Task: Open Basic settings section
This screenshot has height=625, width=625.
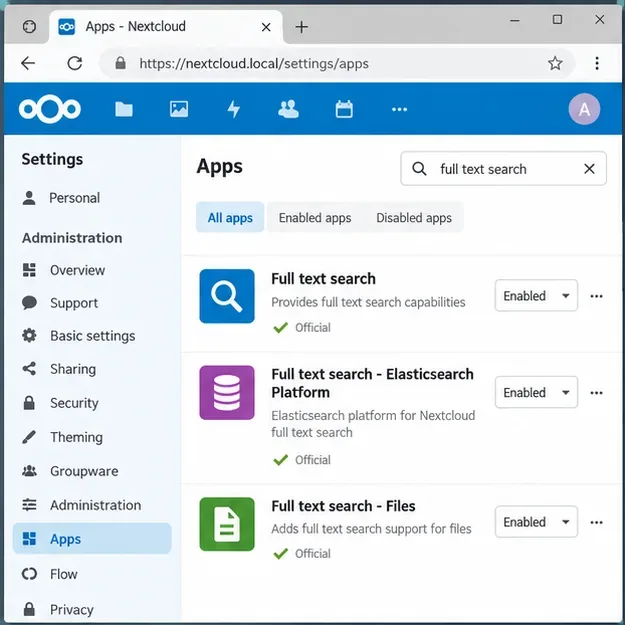Action: 92,336
